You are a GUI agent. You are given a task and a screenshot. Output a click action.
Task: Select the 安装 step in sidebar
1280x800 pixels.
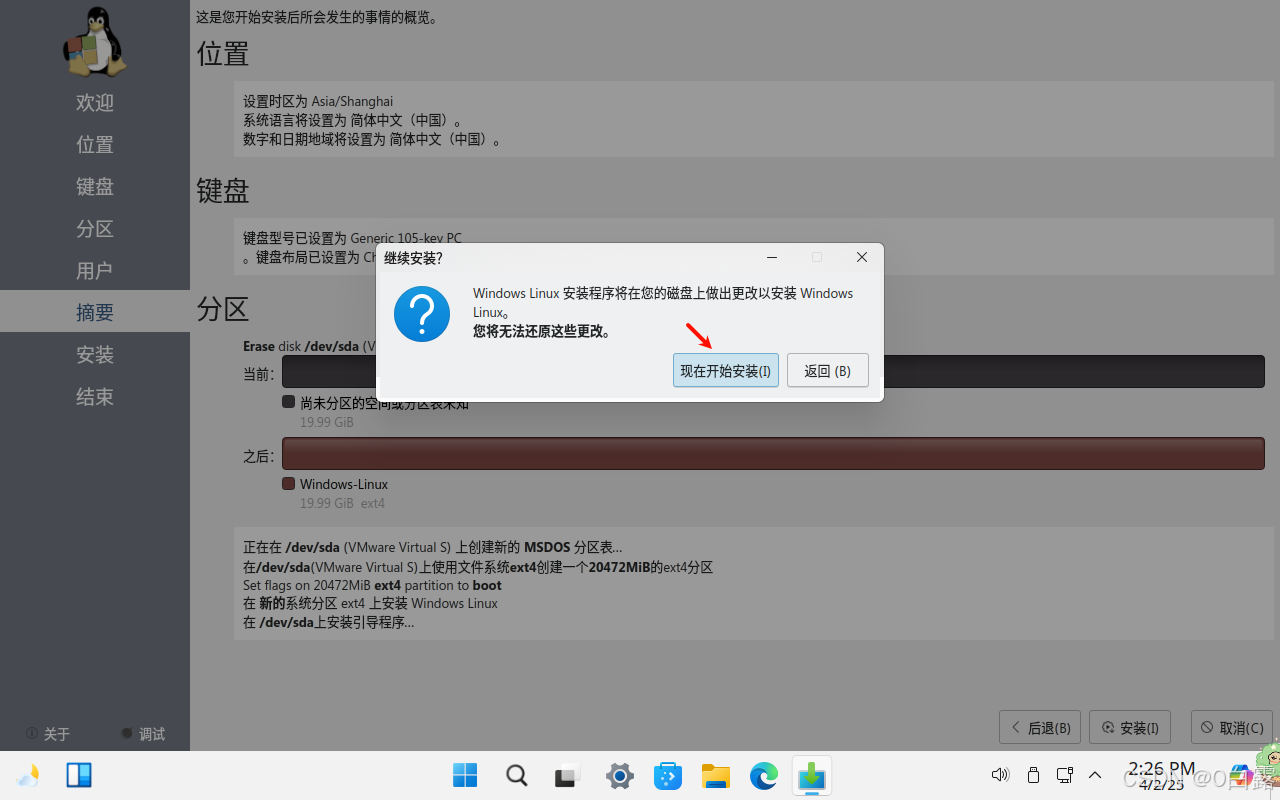(x=95, y=355)
